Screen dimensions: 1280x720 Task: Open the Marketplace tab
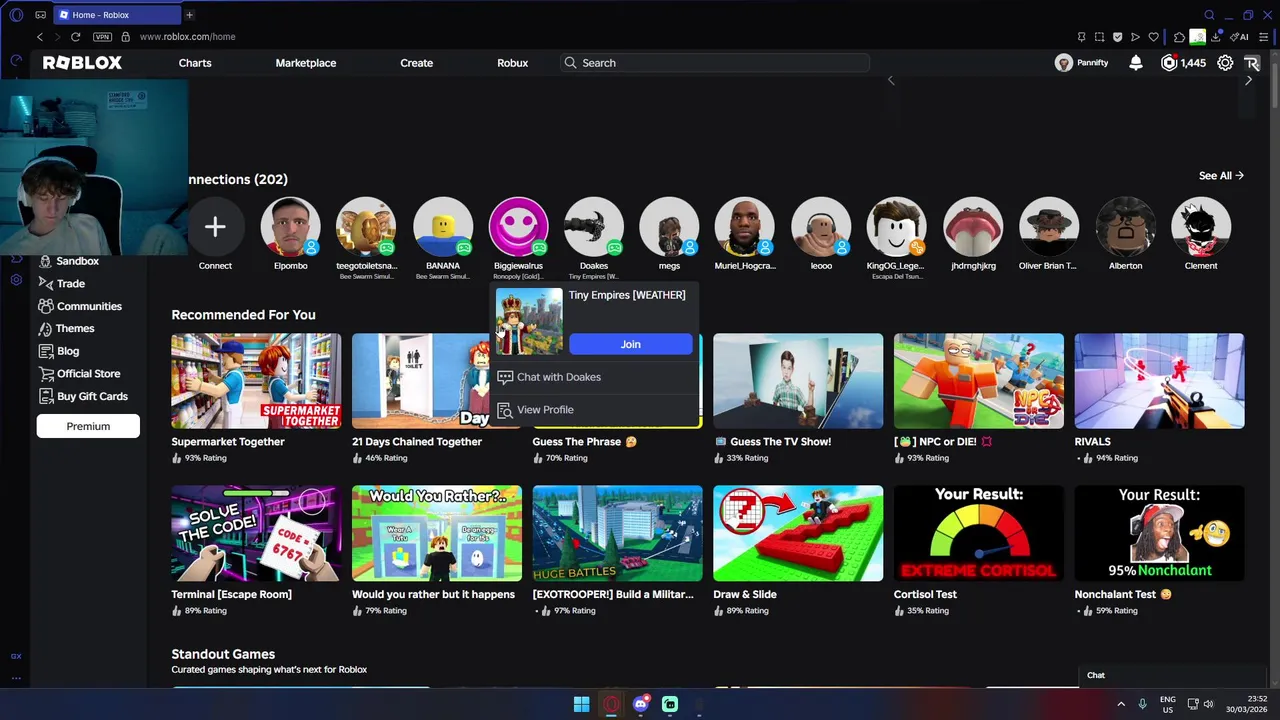click(306, 63)
